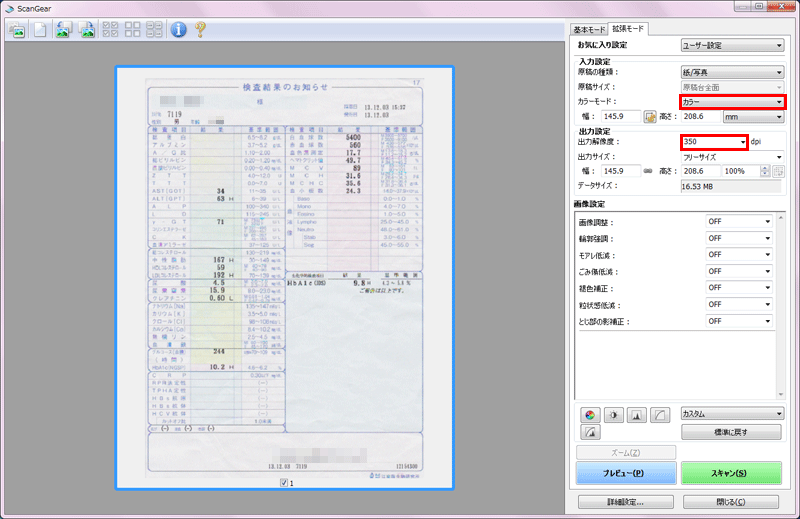Image resolution: width=800 pixels, height=519 pixels.
Task: Click the blue プレビュー(P) button
Action: (x=626, y=473)
